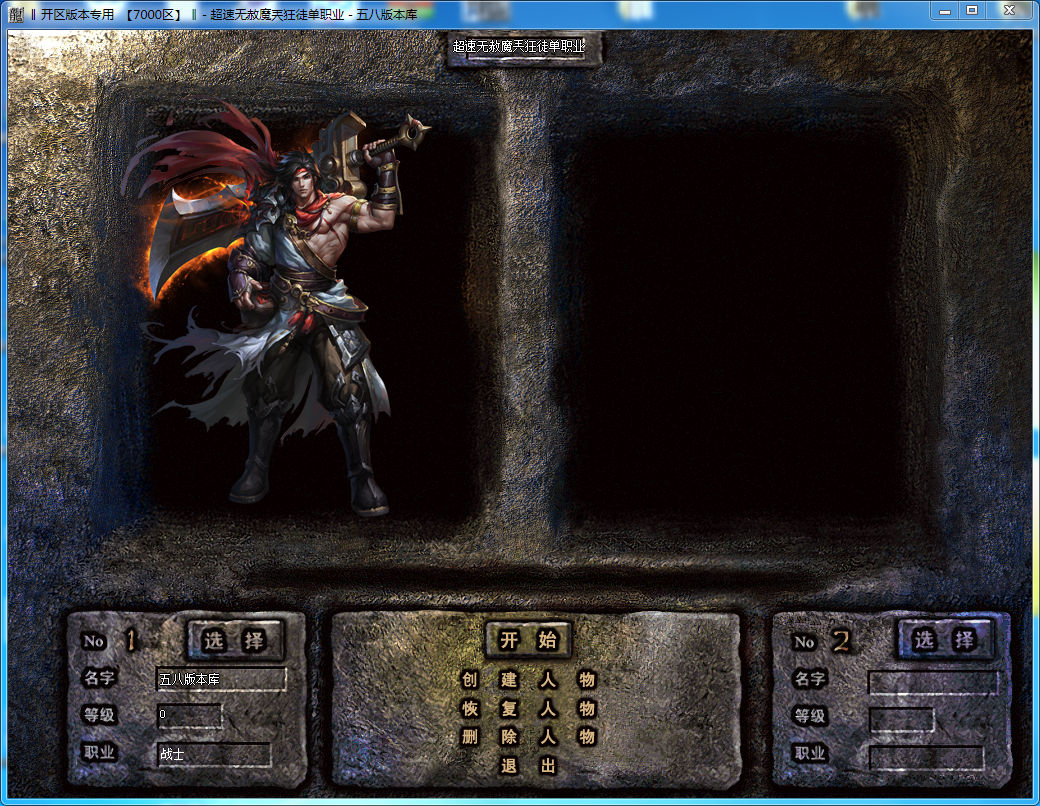This screenshot has height=806, width=1040.
Task: Exit the game via 退出
Action: click(x=529, y=766)
